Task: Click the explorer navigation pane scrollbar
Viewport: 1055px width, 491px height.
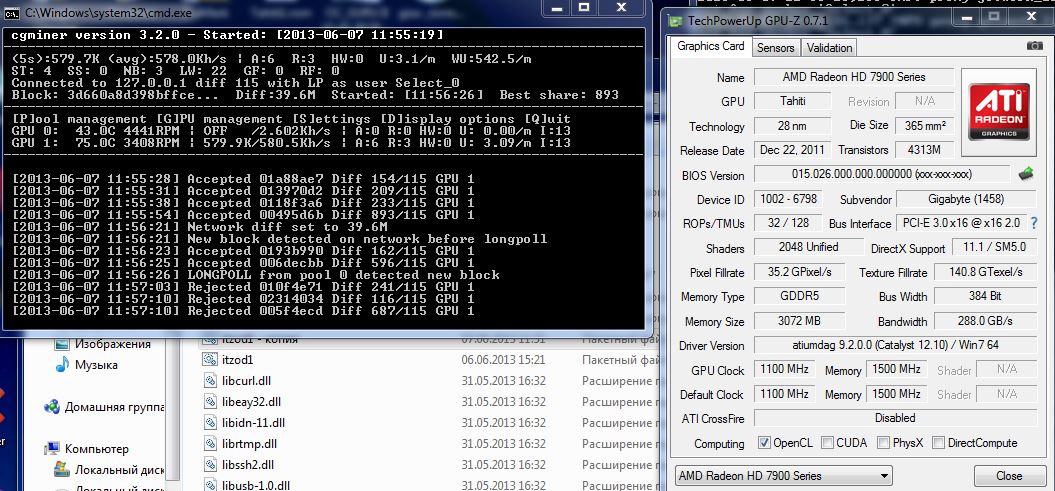Action: 175,412
